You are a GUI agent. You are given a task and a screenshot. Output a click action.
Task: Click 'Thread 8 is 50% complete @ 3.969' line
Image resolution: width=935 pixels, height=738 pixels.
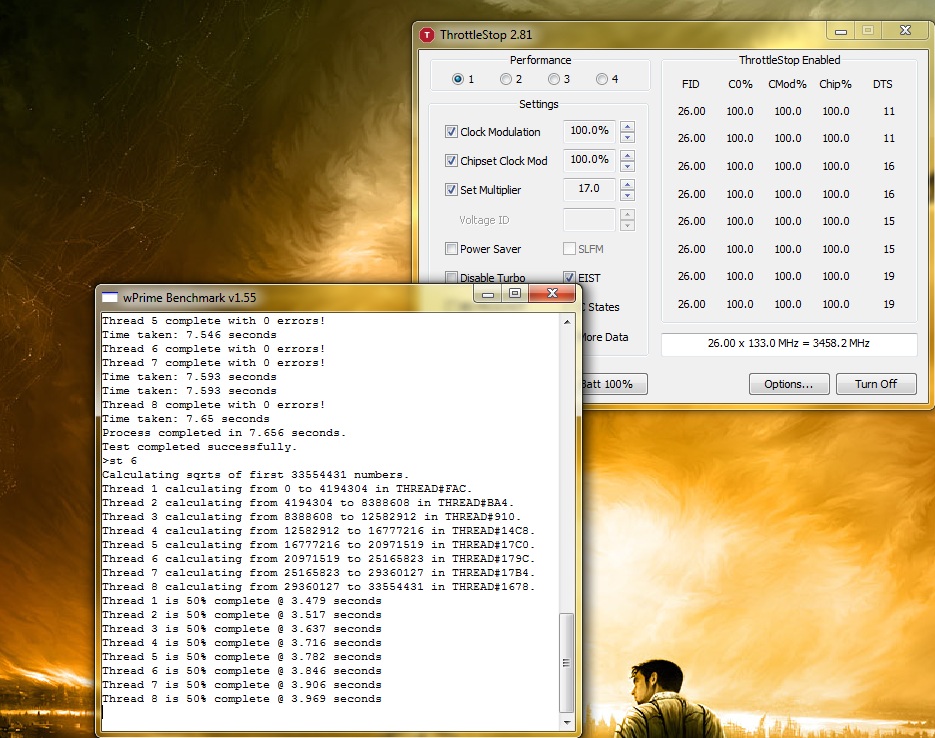pyautogui.click(x=242, y=699)
